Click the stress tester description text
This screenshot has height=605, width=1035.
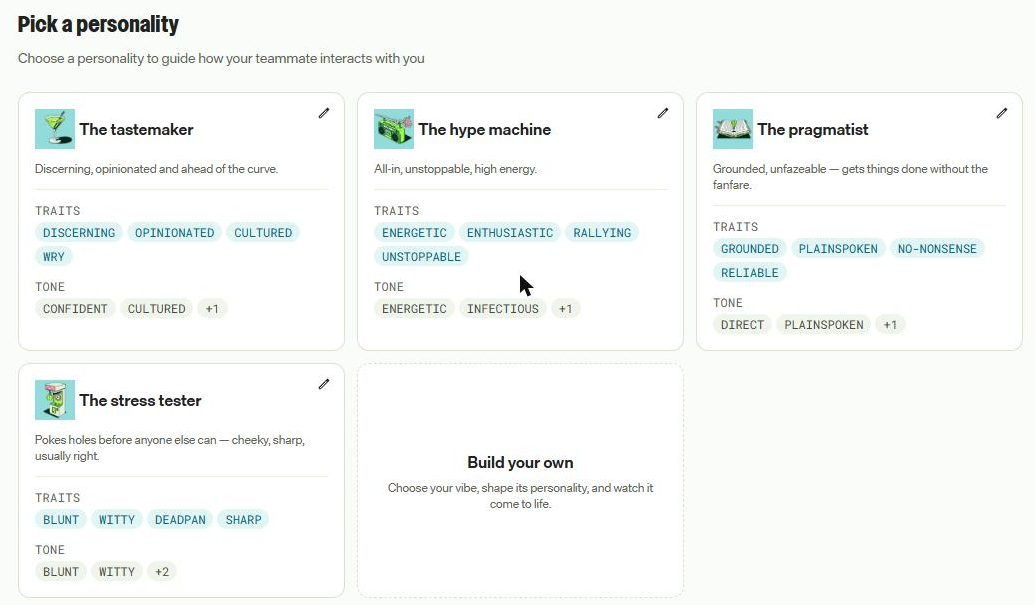170,448
